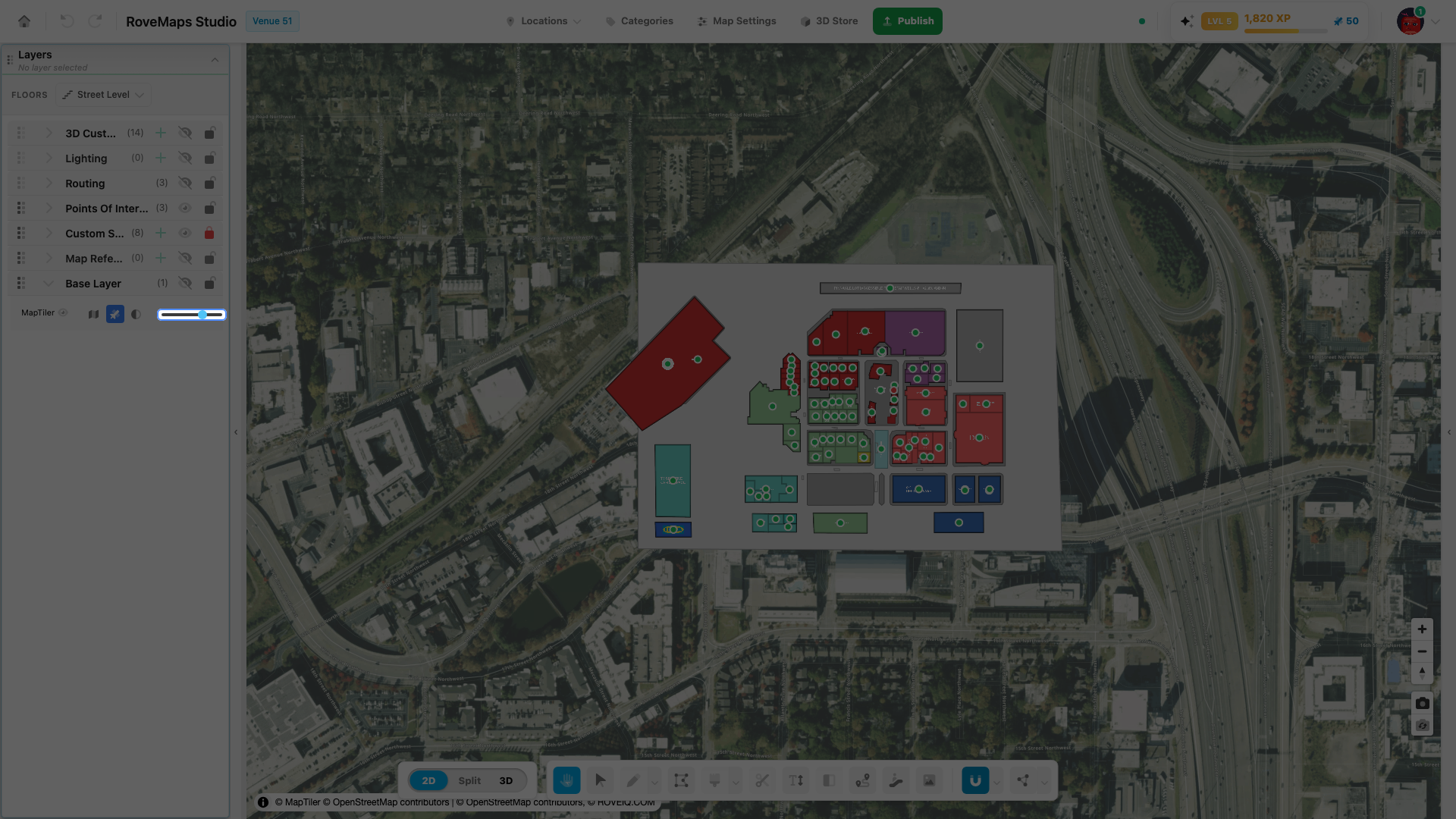Show the Base Layer
This screenshot has width=1456, height=819.
point(185,283)
